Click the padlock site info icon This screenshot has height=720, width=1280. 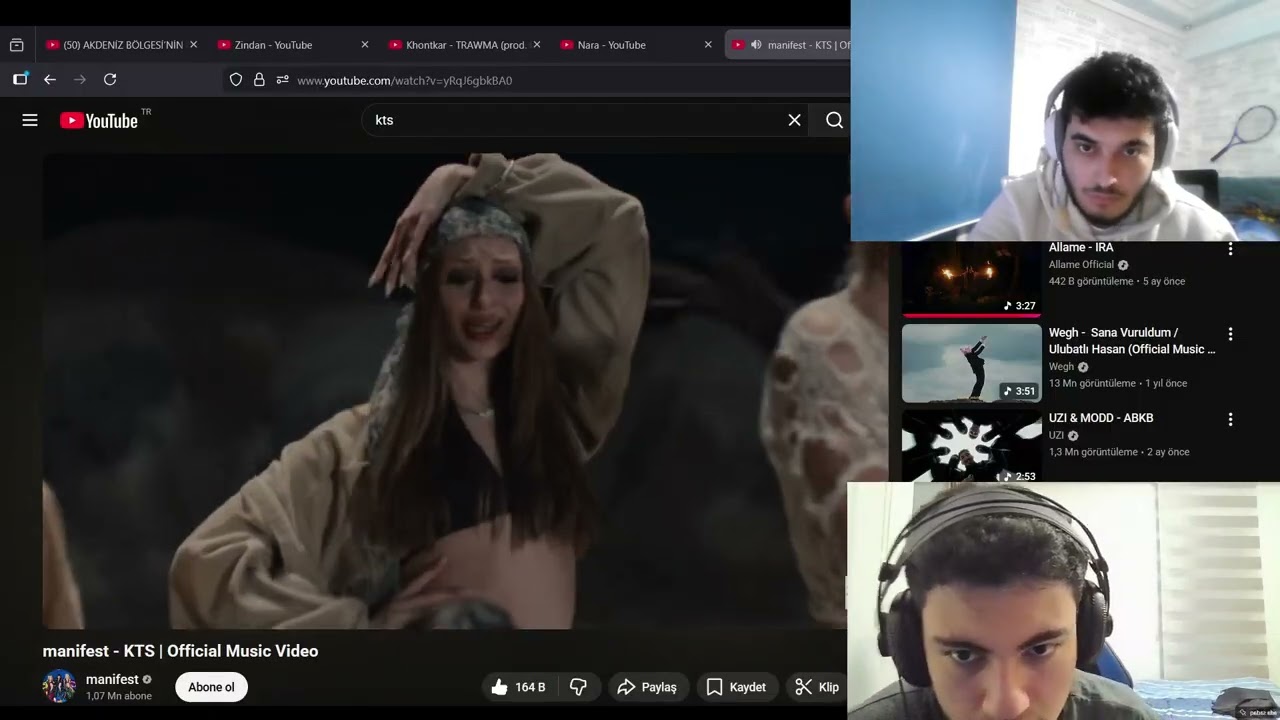[259, 80]
